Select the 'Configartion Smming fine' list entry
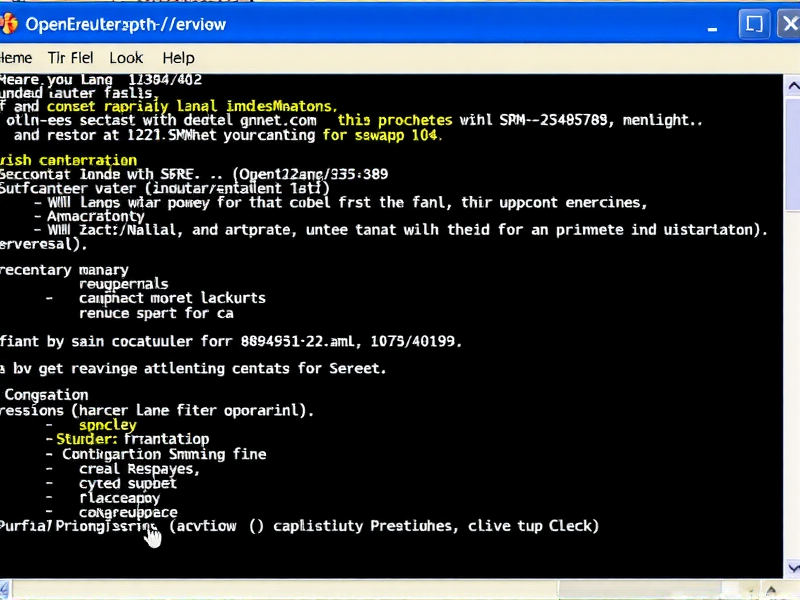This screenshot has width=800, height=600. [x=164, y=454]
